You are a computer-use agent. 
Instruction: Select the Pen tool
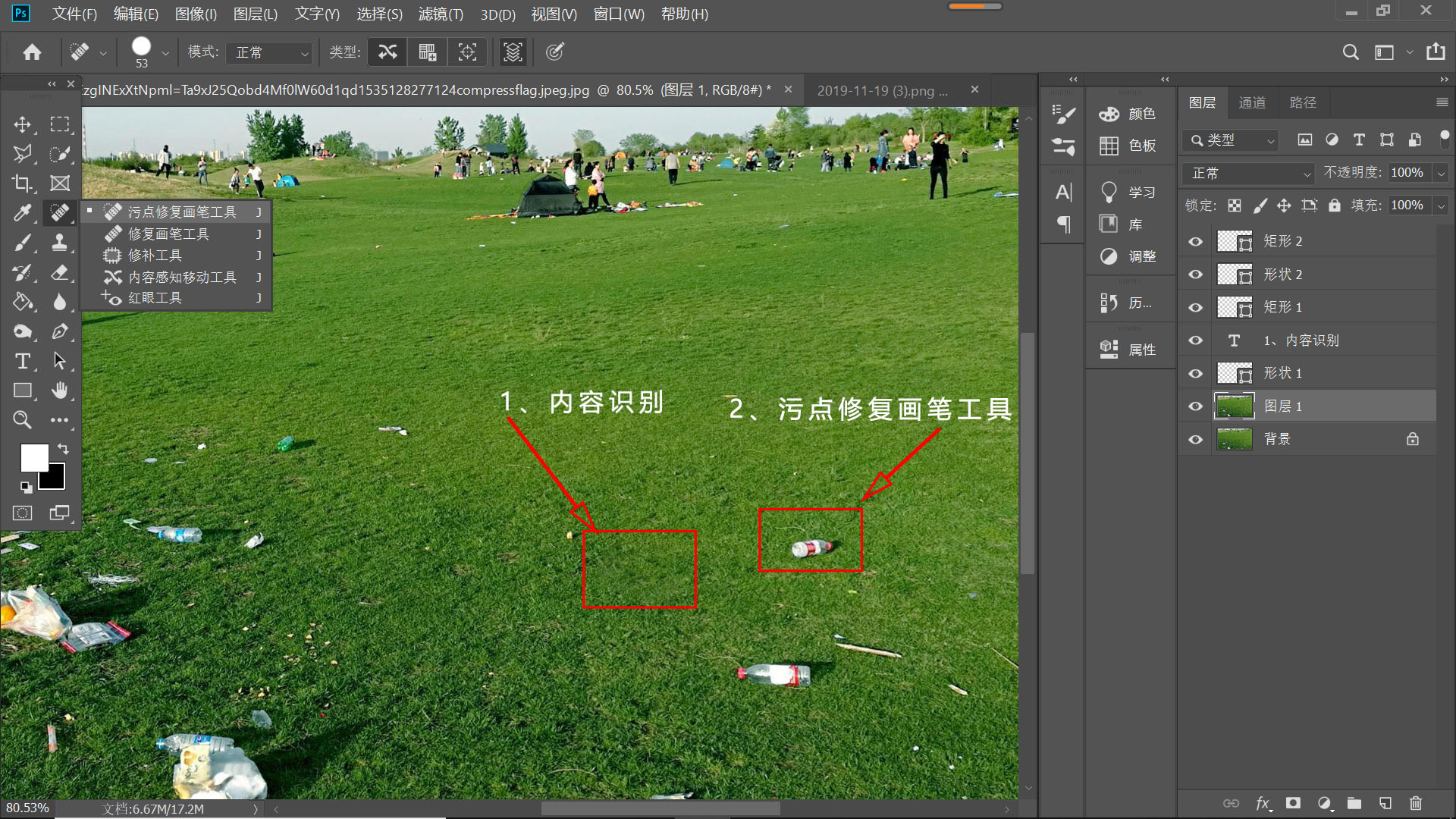[60, 331]
